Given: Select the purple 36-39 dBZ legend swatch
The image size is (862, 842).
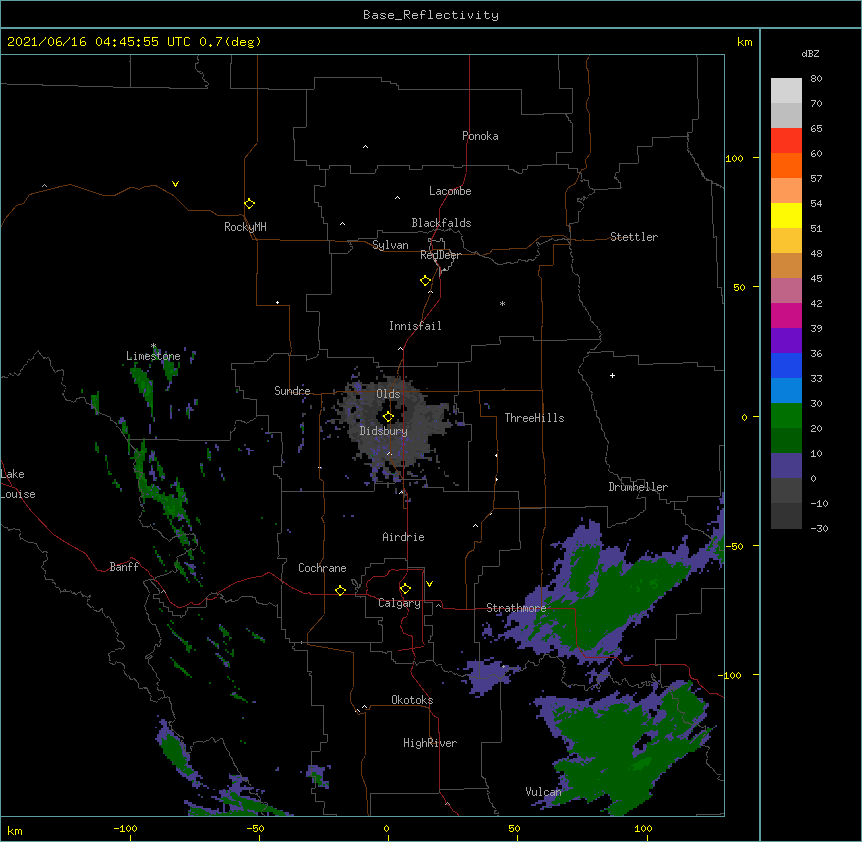Looking at the screenshot, I should point(786,341).
